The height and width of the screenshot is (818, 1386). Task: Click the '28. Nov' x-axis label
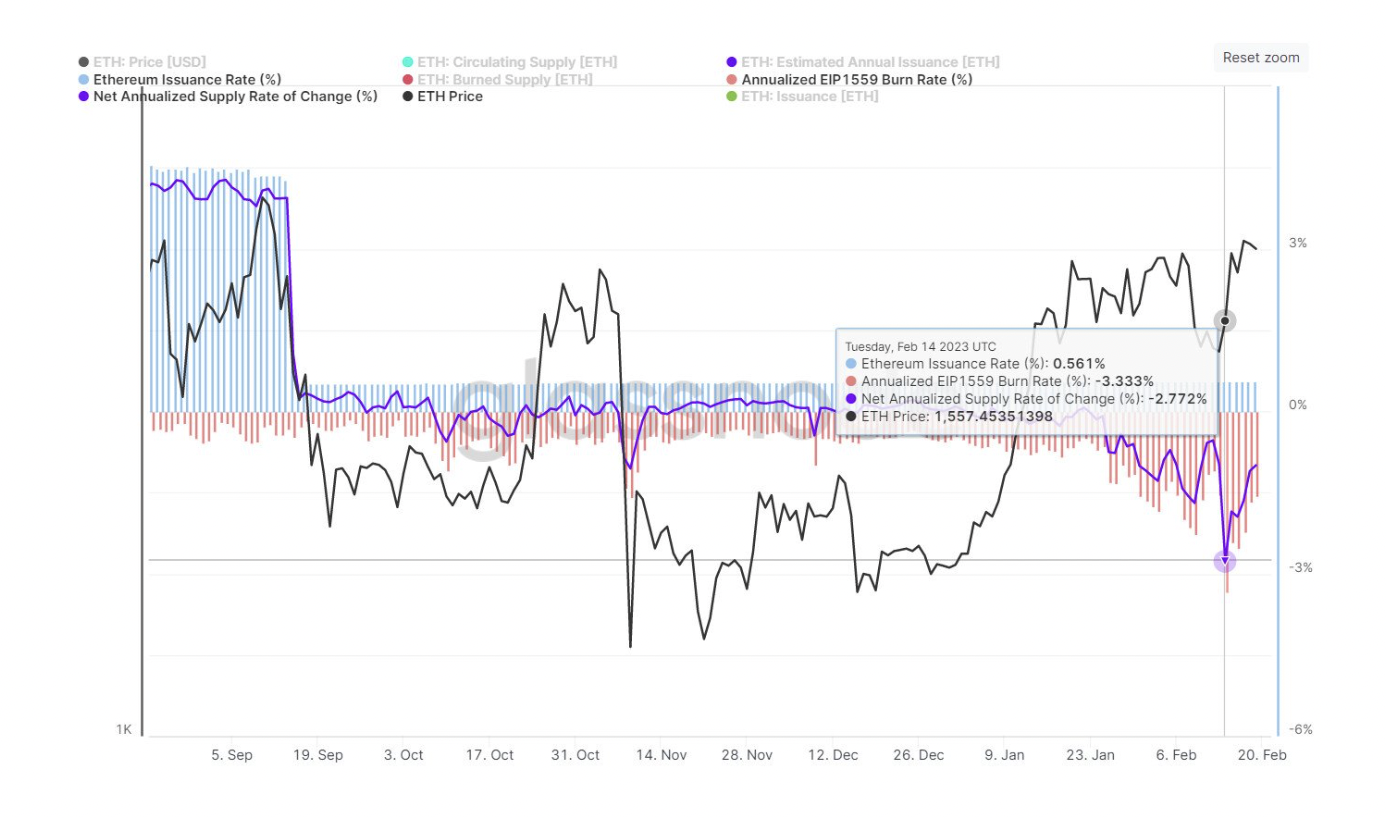pos(748,755)
